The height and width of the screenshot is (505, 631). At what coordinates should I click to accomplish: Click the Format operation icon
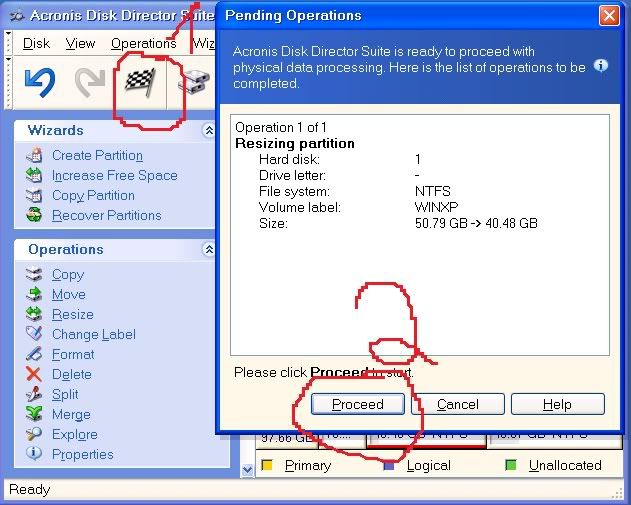(34, 354)
